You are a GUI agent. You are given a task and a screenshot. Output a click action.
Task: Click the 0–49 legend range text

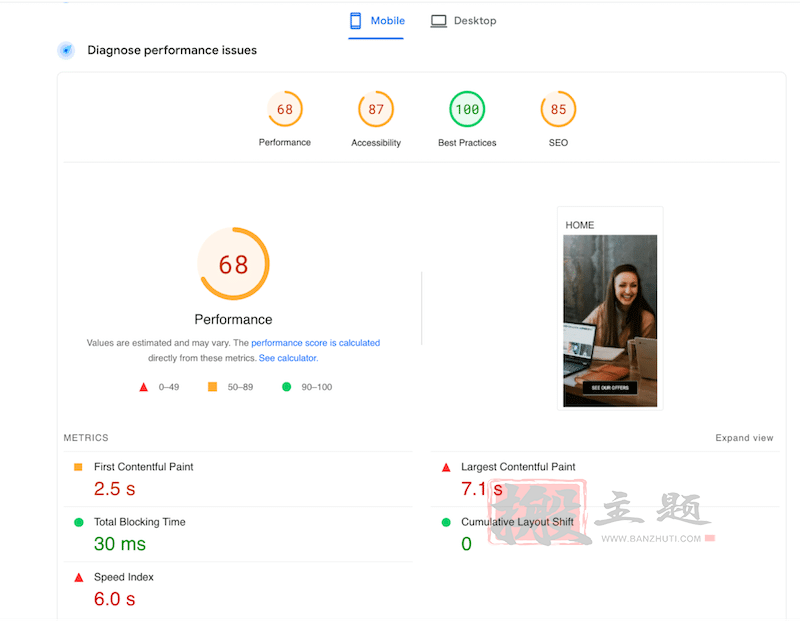(169, 387)
